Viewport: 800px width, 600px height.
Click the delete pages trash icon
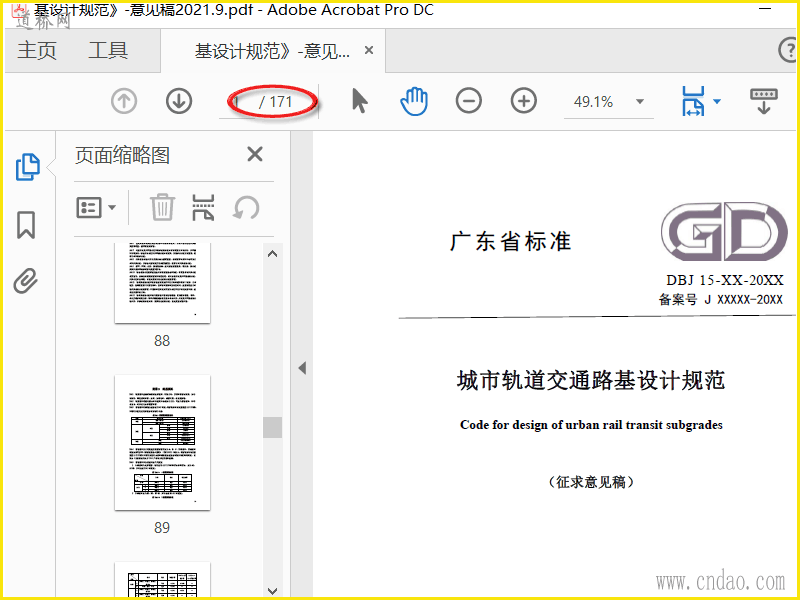pos(162,207)
